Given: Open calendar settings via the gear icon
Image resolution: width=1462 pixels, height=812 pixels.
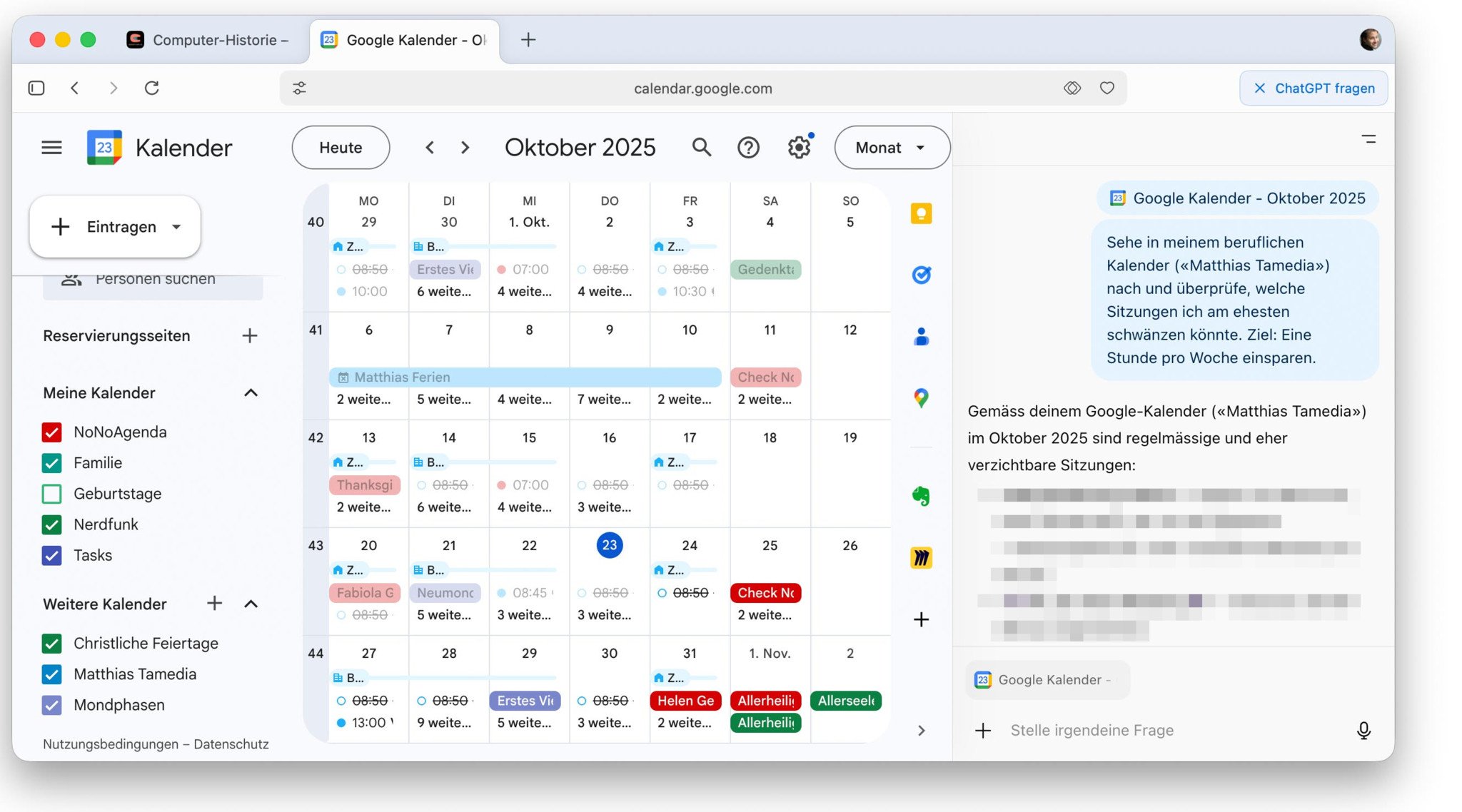Looking at the screenshot, I should (x=799, y=147).
